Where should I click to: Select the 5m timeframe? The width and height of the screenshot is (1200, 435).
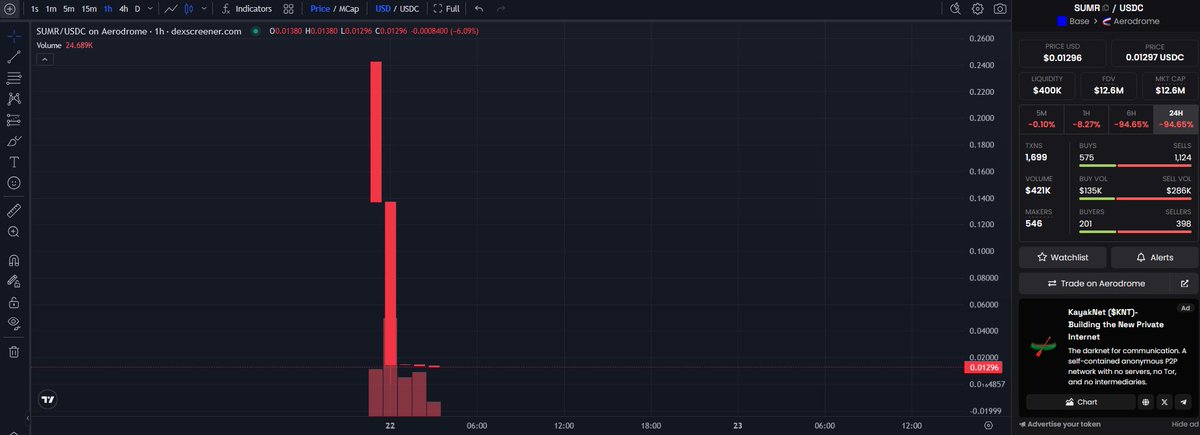pos(69,9)
